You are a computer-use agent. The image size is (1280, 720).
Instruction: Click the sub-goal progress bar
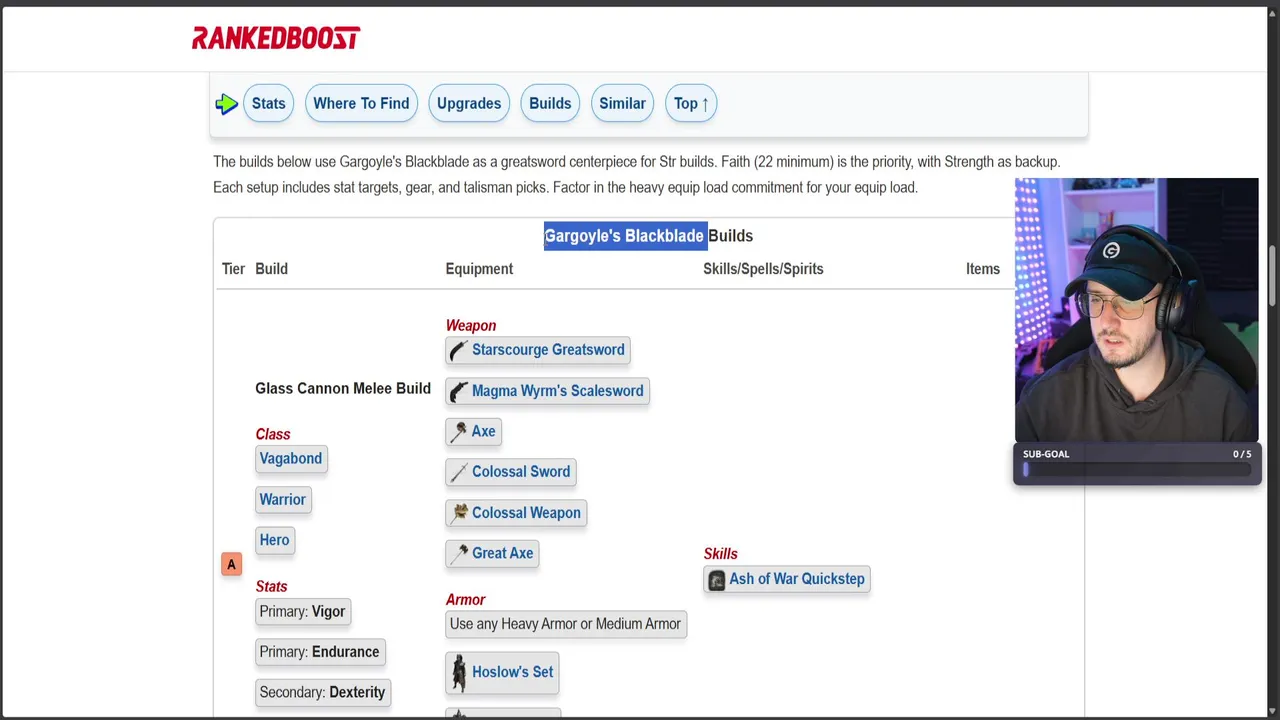point(1137,470)
